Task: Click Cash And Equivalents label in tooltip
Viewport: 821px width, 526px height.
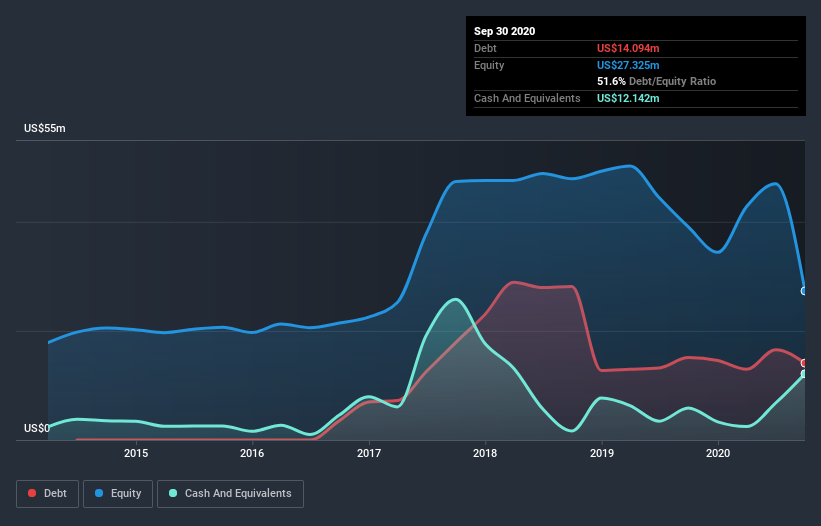Action: [527, 98]
